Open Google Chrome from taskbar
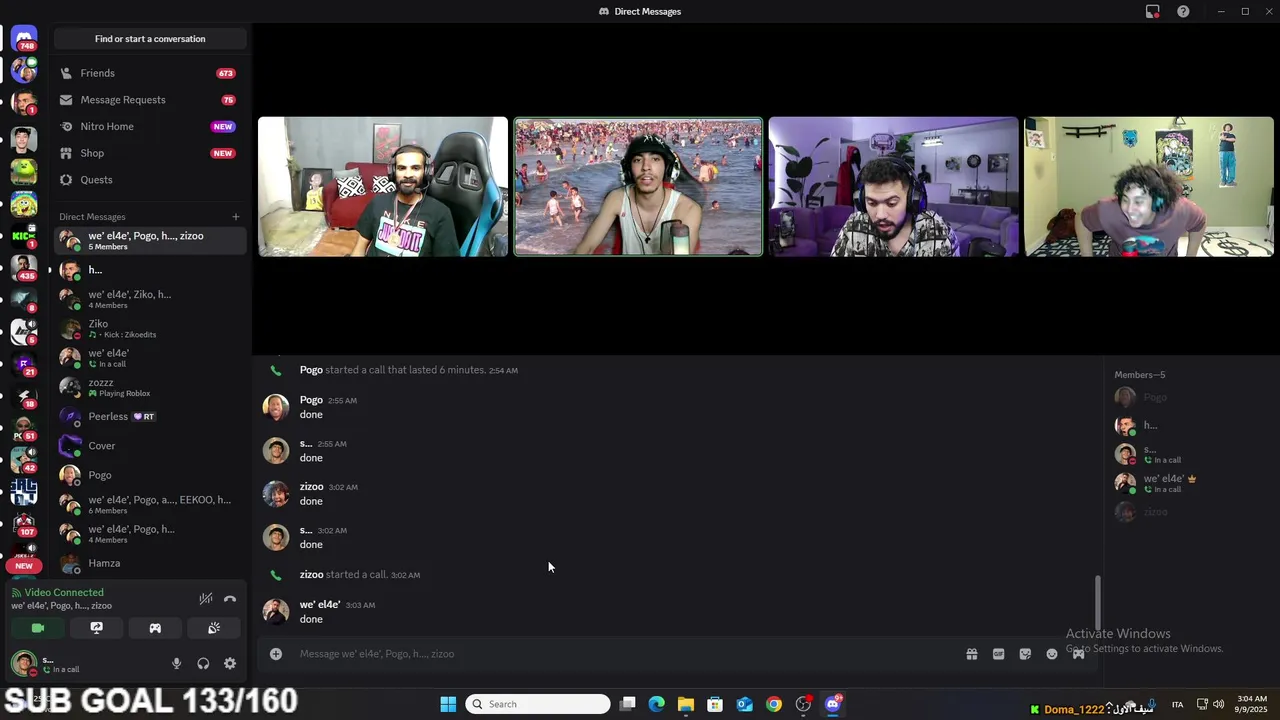This screenshot has height=720, width=1280. tap(774, 704)
